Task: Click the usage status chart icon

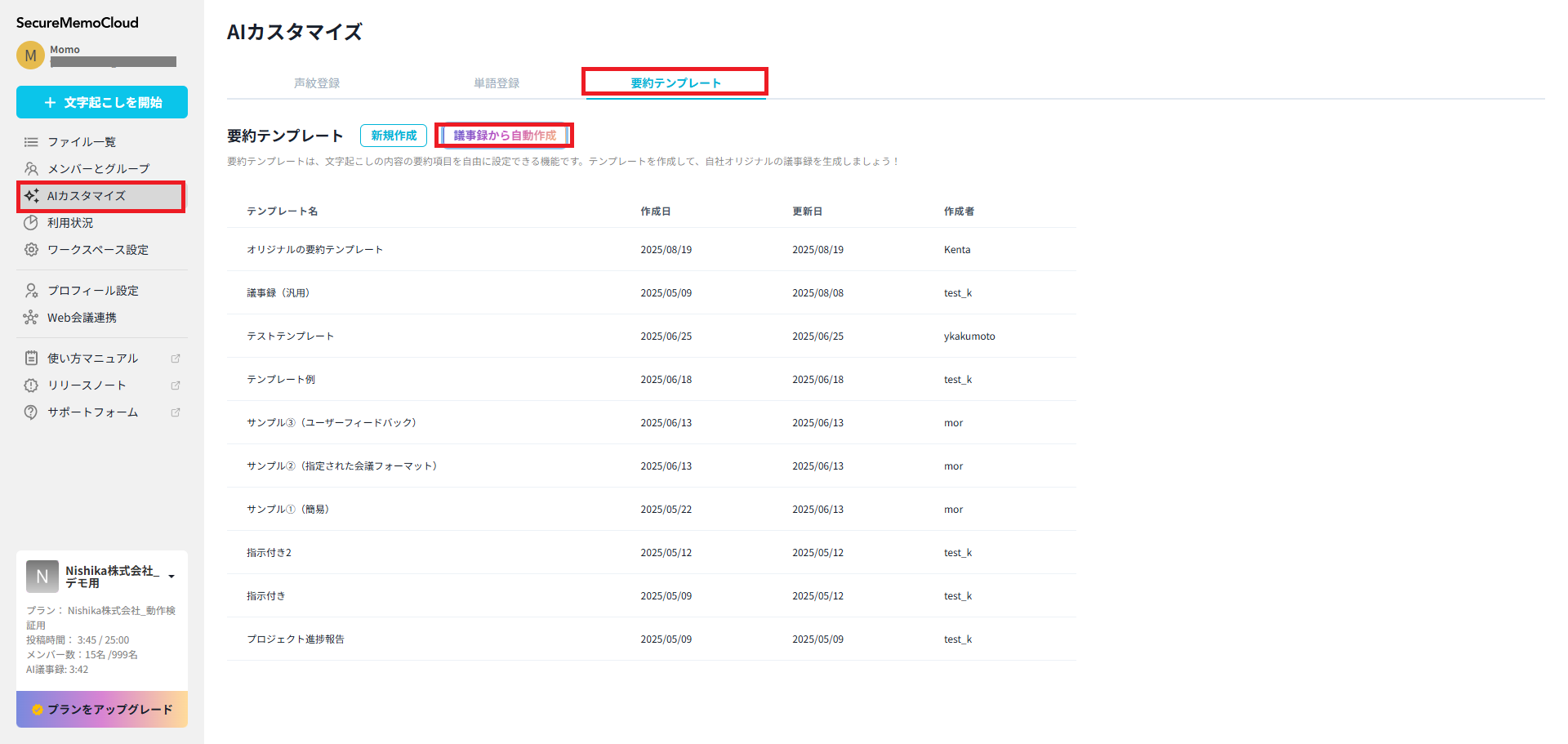Action: tap(31, 223)
